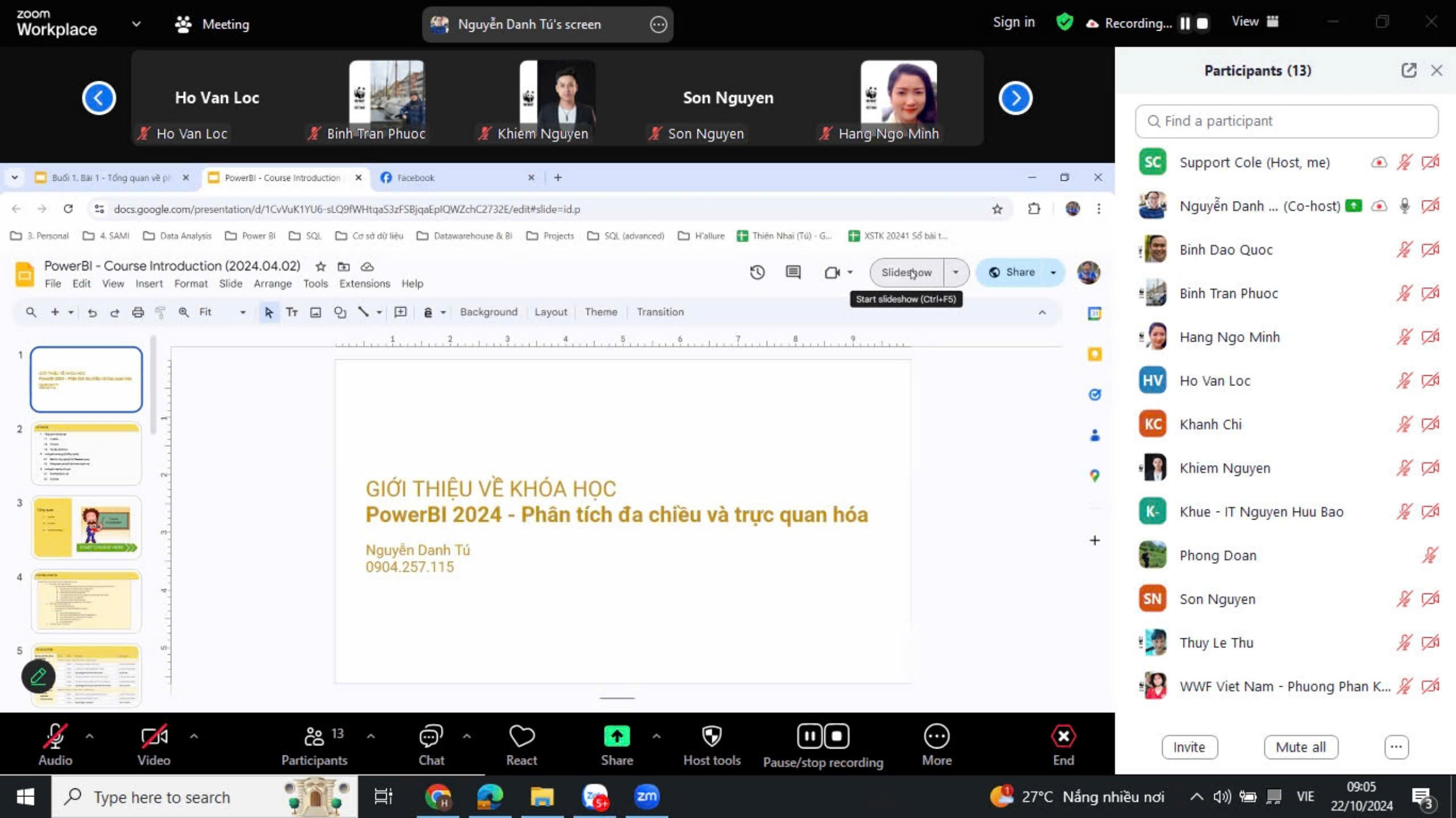1456x818 pixels.
Task: Click the search menus magnifier icon
Action: (31, 312)
